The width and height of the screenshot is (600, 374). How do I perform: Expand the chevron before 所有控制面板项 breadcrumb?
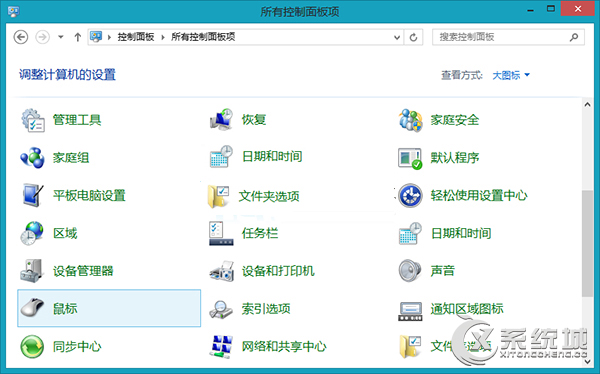163,37
